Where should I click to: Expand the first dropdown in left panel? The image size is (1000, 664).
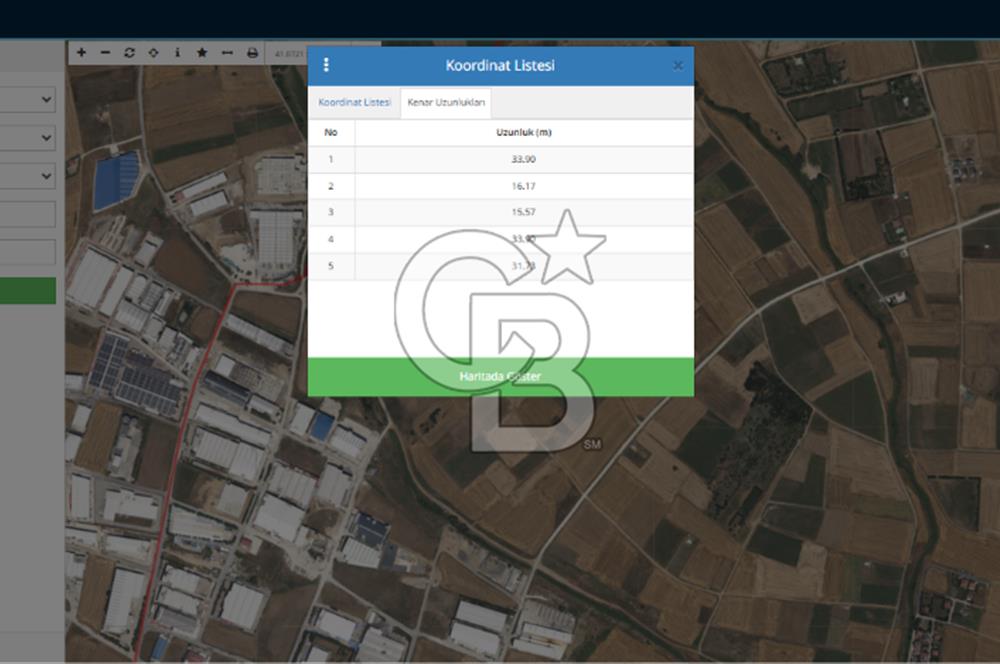point(28,100)
